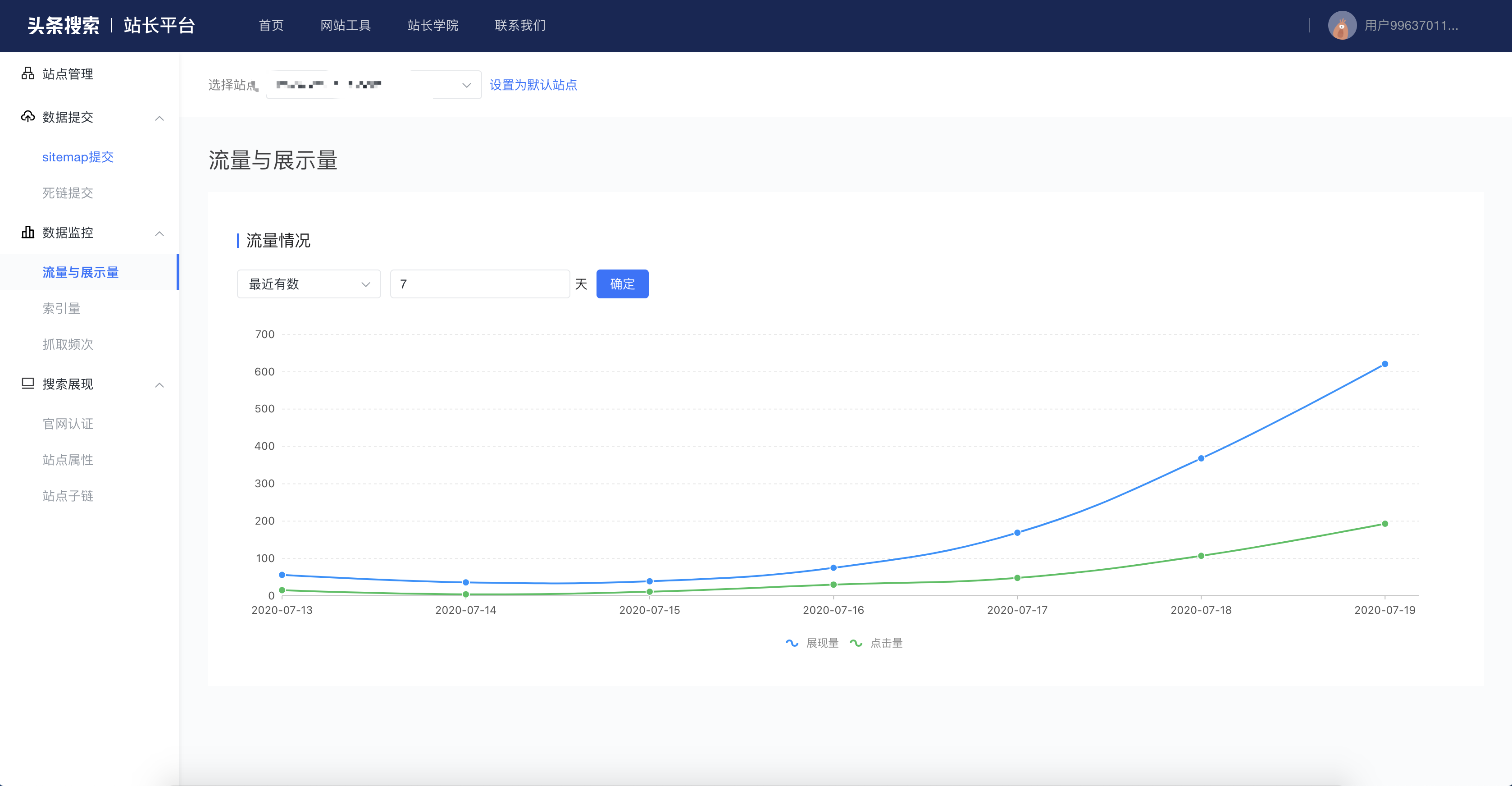The height and width of the screenshot is (786, 1512).
Task: Open 站长学院 in top navigation
Action: (433, 25)
